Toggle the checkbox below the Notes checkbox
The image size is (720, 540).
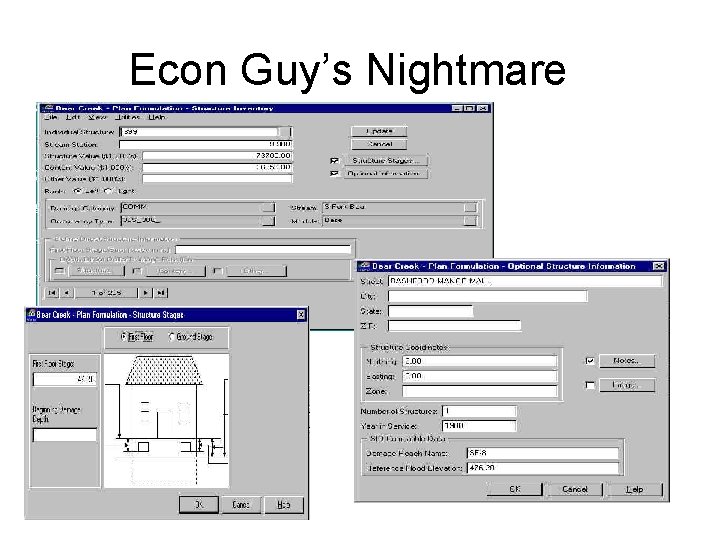[x=590, y=385]
